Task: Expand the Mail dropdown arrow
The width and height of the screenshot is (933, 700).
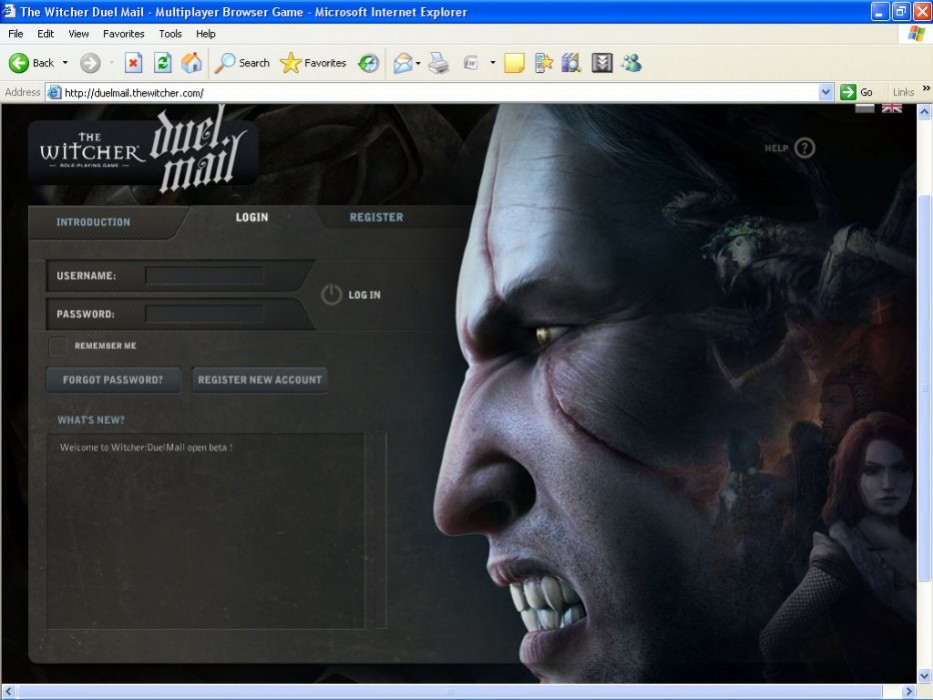Action: [x=418, y=62]
